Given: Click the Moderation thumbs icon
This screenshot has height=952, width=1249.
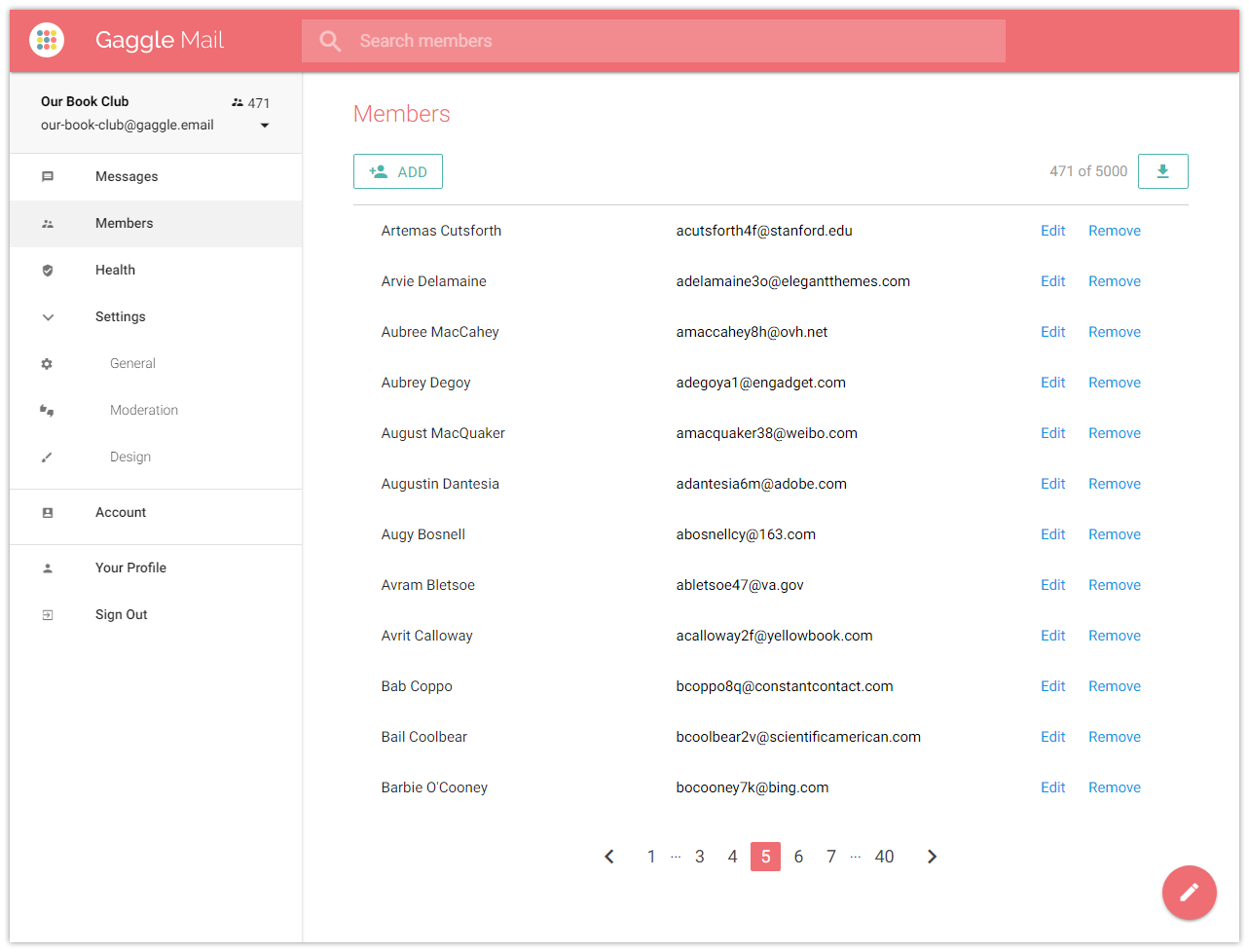Looking at the screenshot, I should pyautogui.click(x=47, y=411).
